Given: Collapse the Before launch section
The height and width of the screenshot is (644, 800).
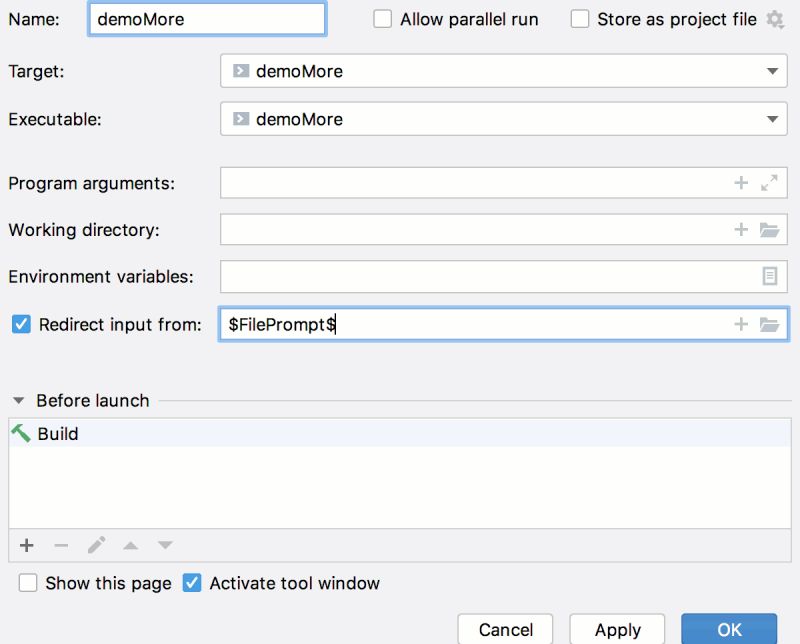Looking at the screenshot, I should click(x=20, y=400).
